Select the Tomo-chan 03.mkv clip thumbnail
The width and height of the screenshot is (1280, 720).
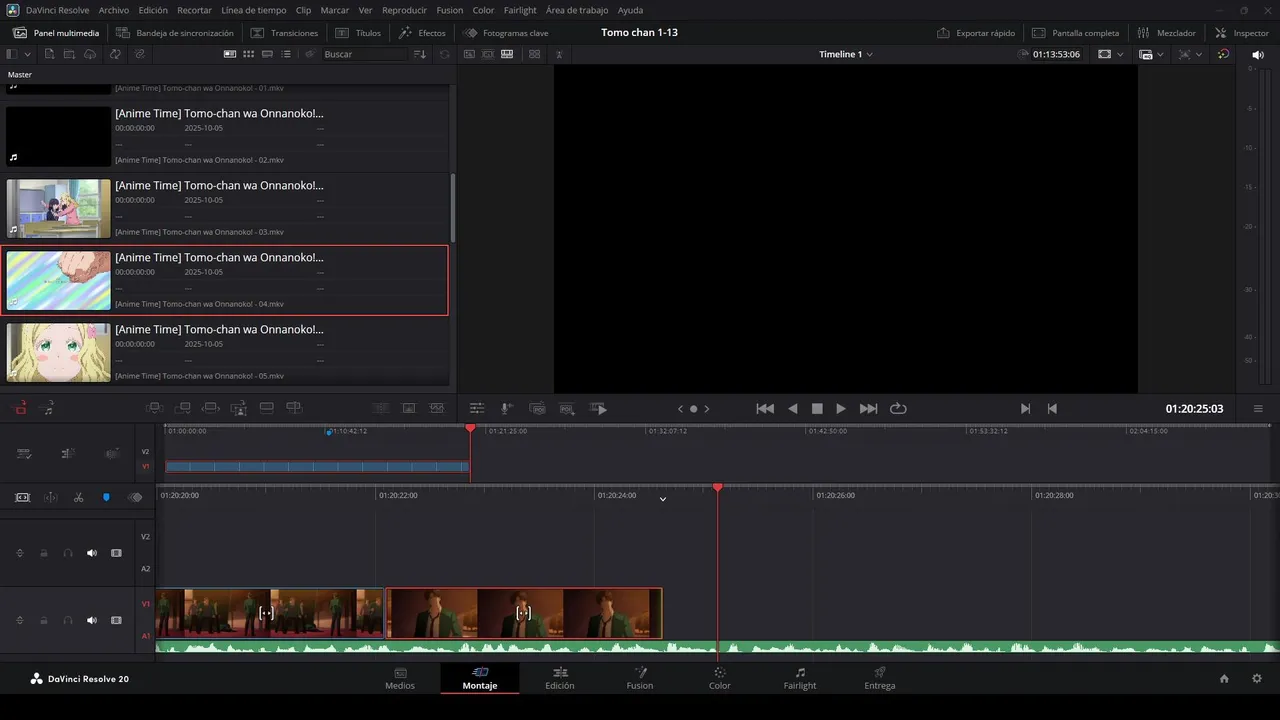tap(59, 208)
